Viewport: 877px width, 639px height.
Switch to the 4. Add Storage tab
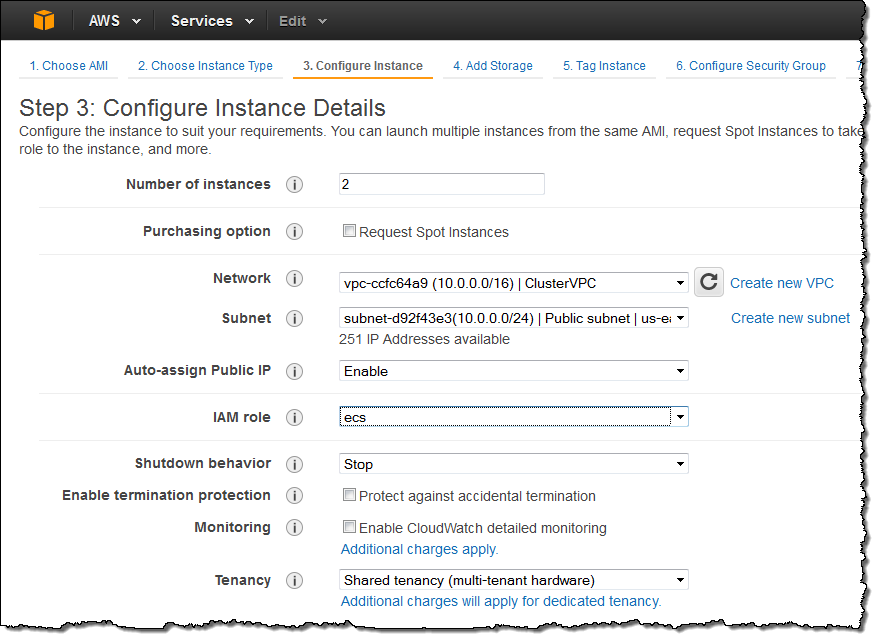tap(492, 66)
